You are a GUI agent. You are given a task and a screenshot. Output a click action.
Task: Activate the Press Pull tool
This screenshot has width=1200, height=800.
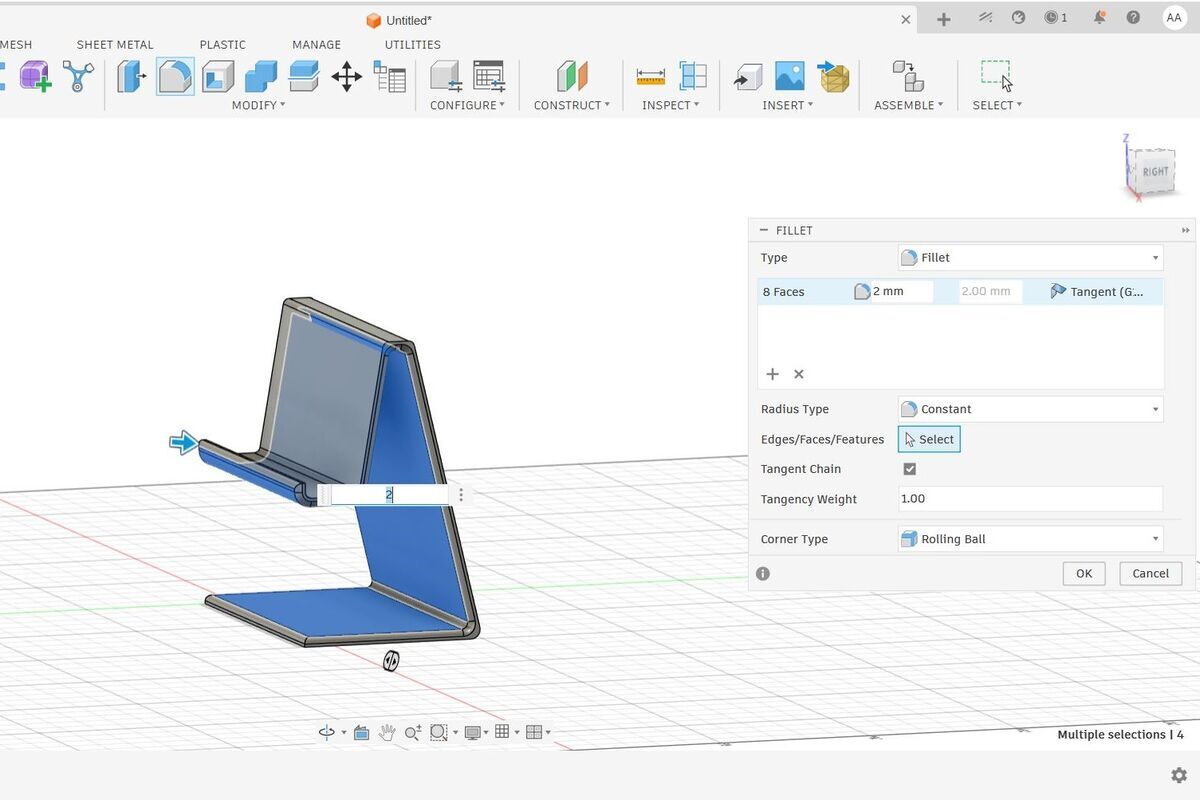[x=131, y=76]
